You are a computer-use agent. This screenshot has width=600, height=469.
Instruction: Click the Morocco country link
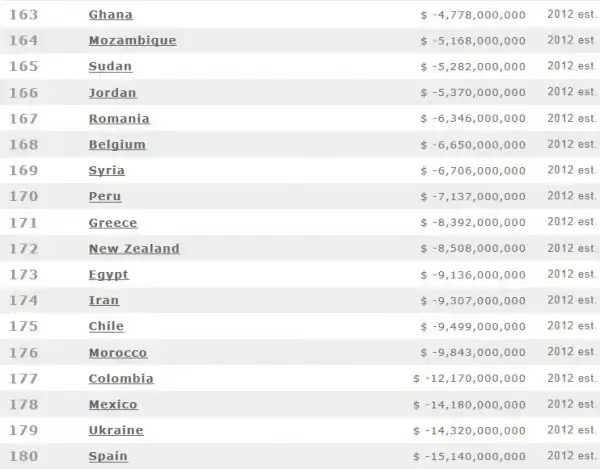click(x=117, y=353)
